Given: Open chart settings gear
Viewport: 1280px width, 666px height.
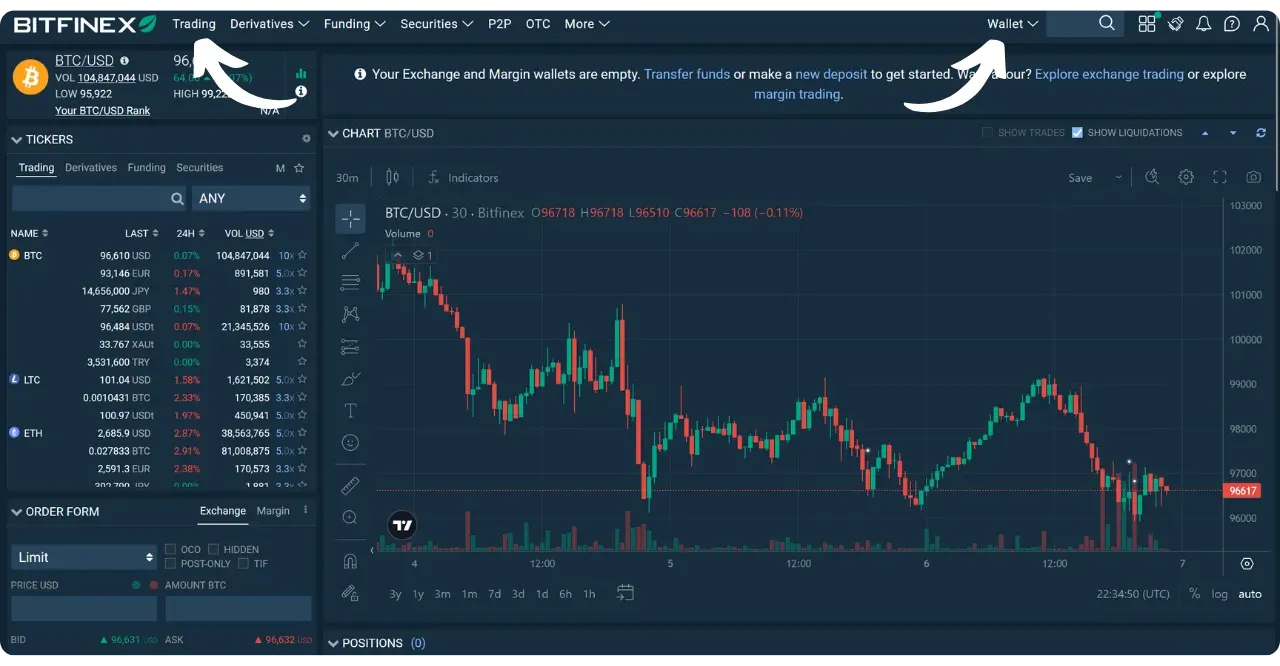Looking at the screenshot, I should 1186,176.
